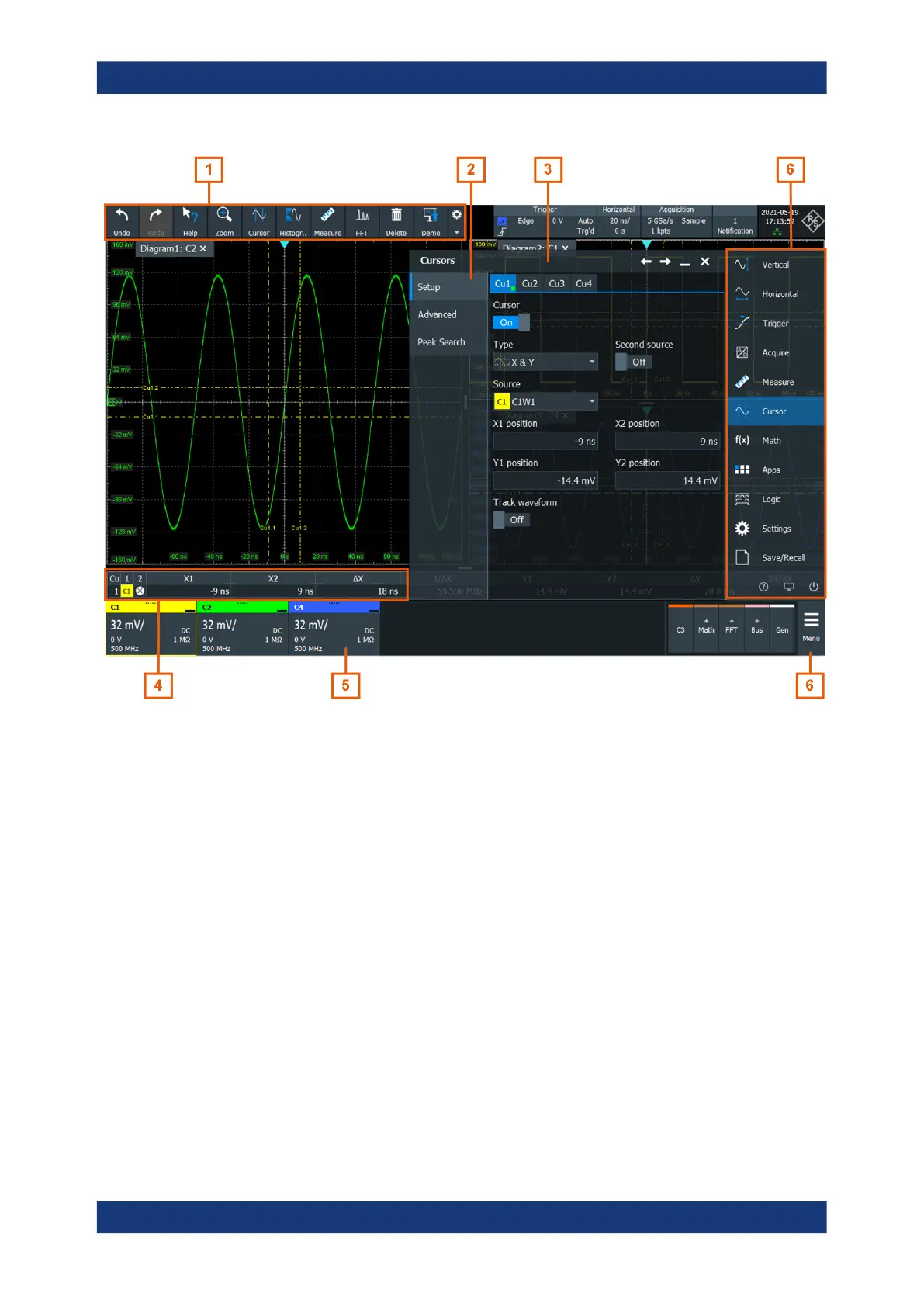Click the Y1 position field

[x=545, y=481]
